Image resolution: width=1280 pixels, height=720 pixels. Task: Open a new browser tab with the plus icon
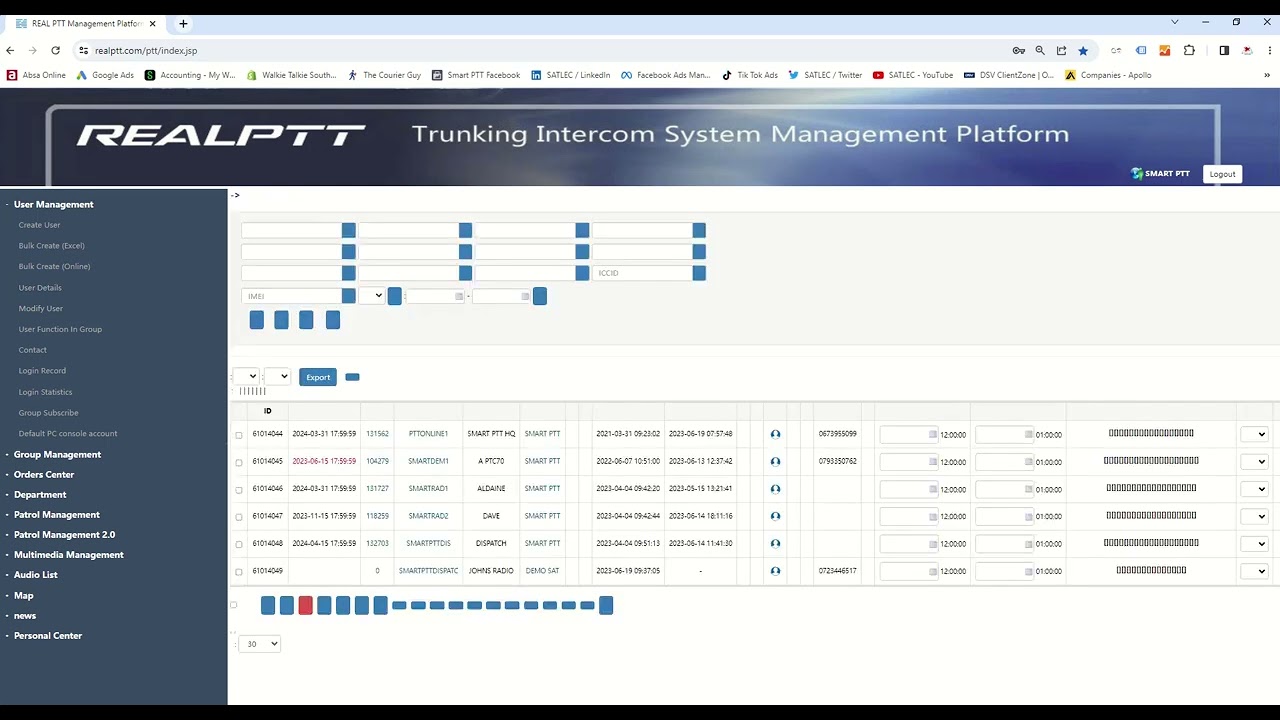(x=183, y=23)
